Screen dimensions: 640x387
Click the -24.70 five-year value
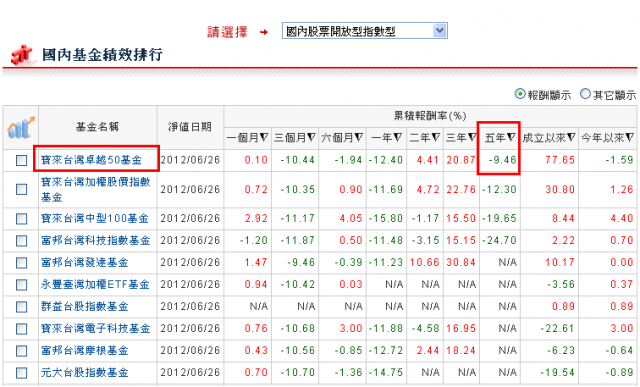pos(500,240)
